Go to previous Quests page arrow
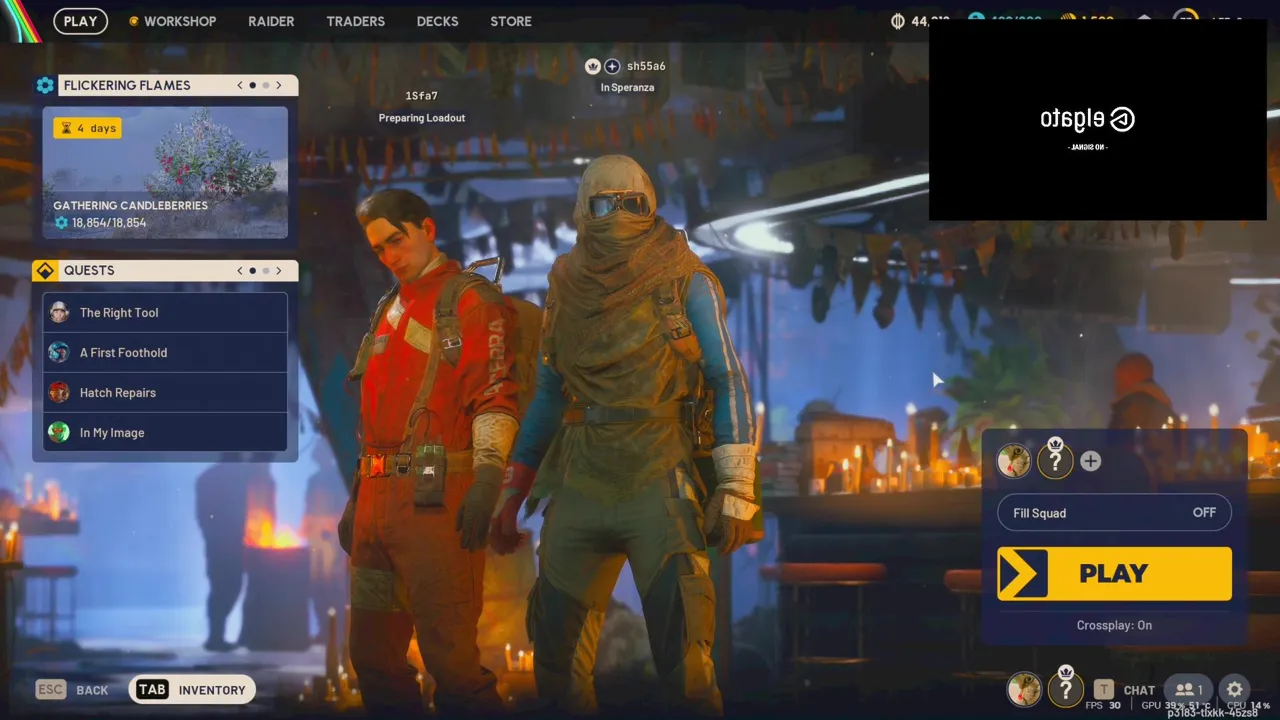Viewport: 1280px width, 720px height. pyautogui.click(x=240, y=270)
